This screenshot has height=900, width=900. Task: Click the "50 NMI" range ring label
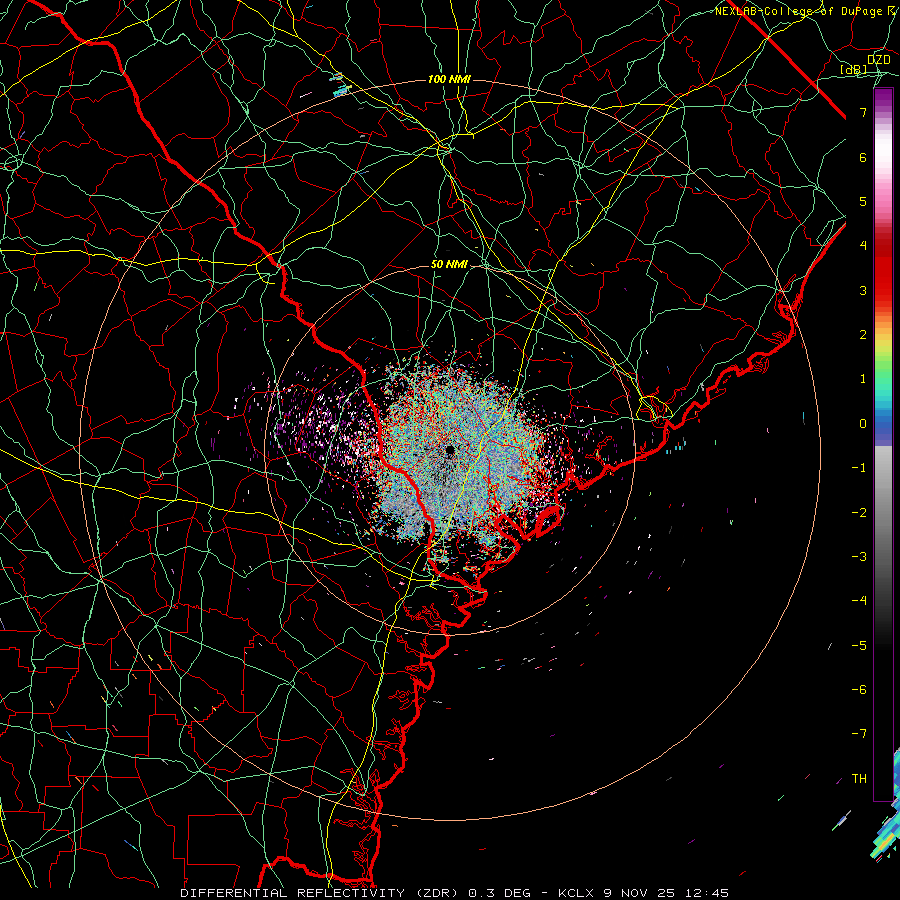449,265
